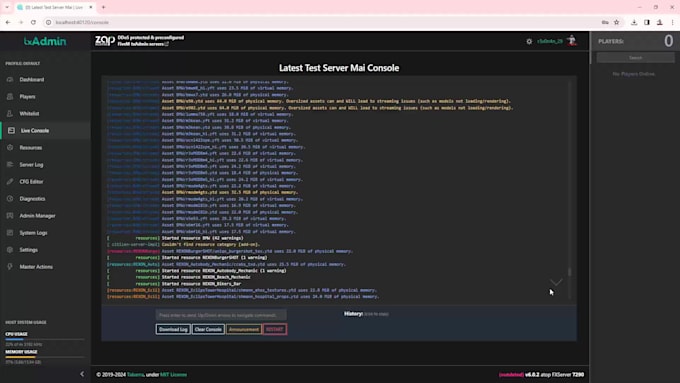
Task: Click the txAdmin logo
Action: click(x=45, y=41)
